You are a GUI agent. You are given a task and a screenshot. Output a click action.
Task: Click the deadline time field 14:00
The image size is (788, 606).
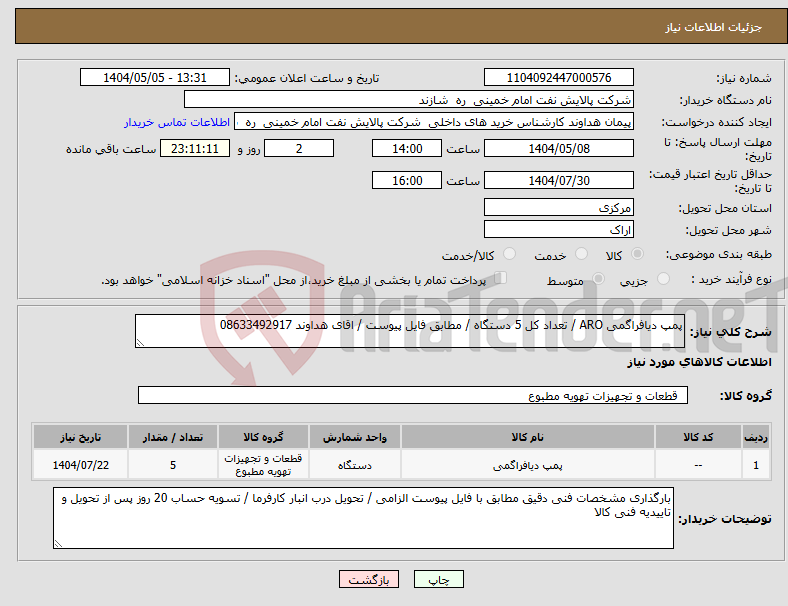click(407, 148)
